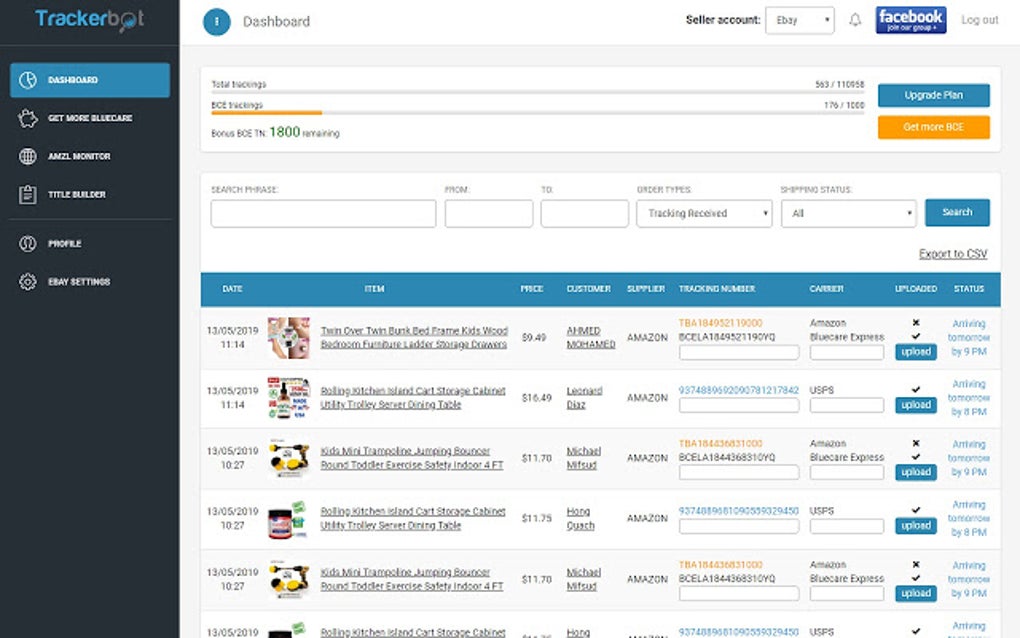Click upload button in Hong Quach row
The image size is (1020, 638).
pyautogui.click(x=916, y=525)
